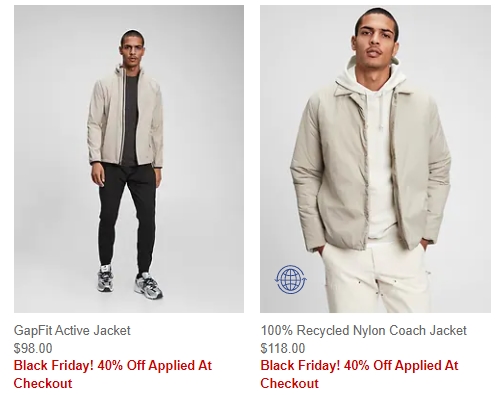Click Black Friday promo under Coach Jacket

tap(359, 374)
